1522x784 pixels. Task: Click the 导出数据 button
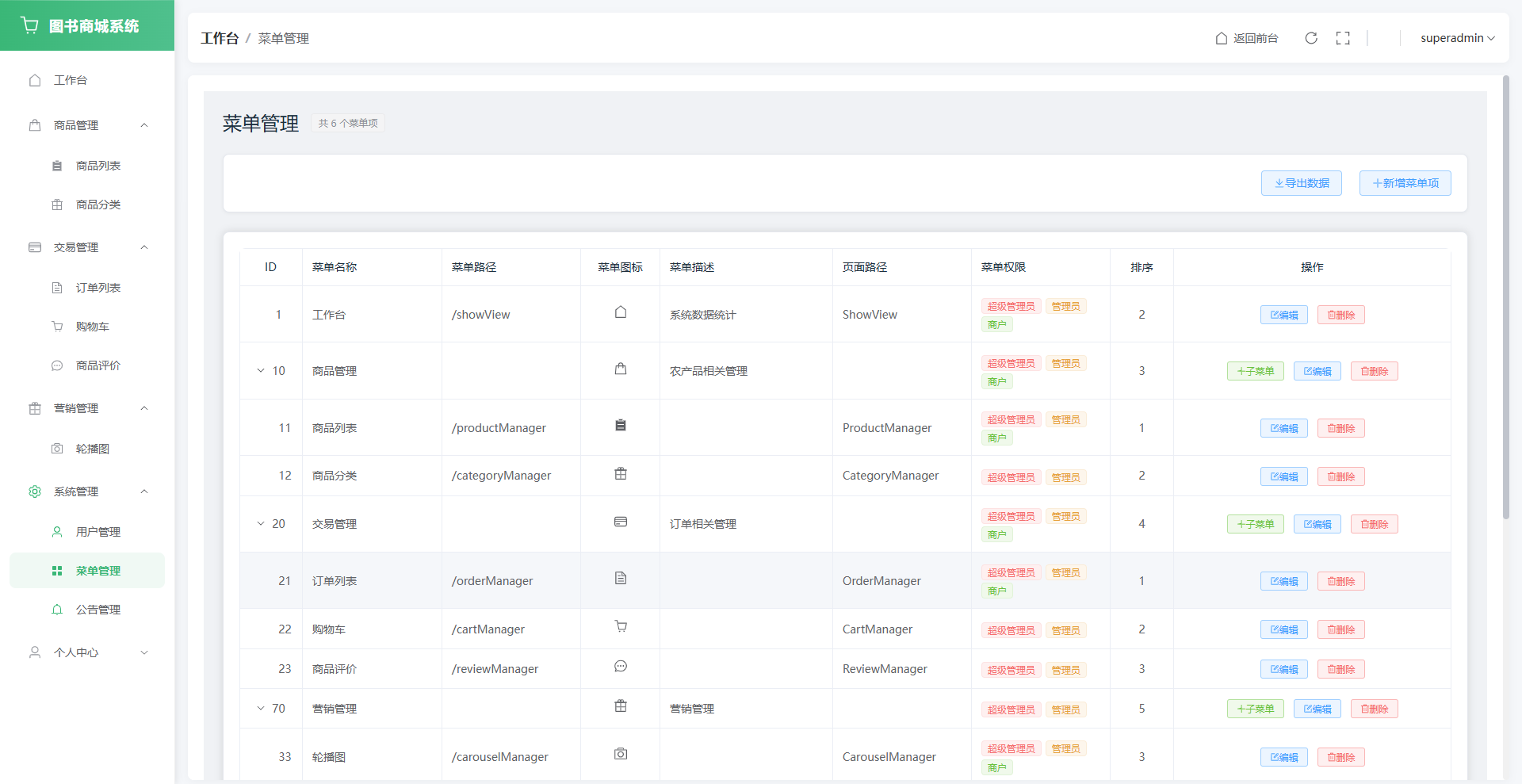click(x=1301, y=183)
